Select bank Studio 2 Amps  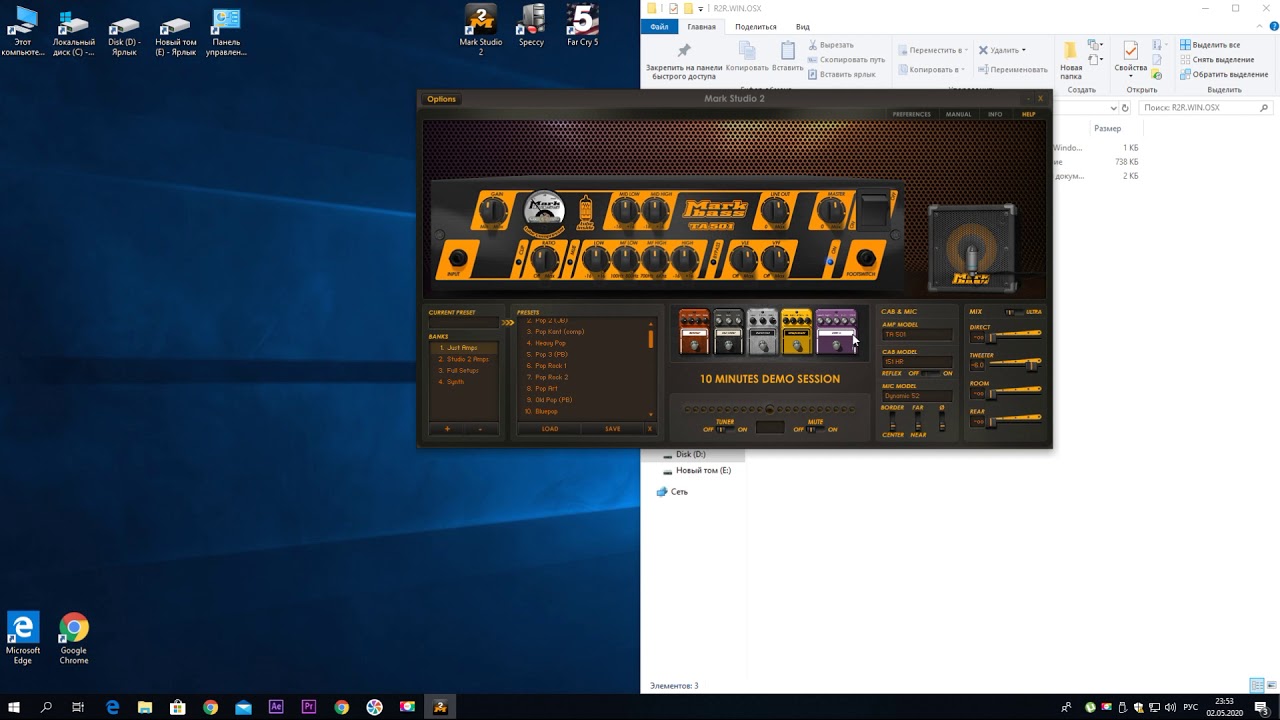466,359
